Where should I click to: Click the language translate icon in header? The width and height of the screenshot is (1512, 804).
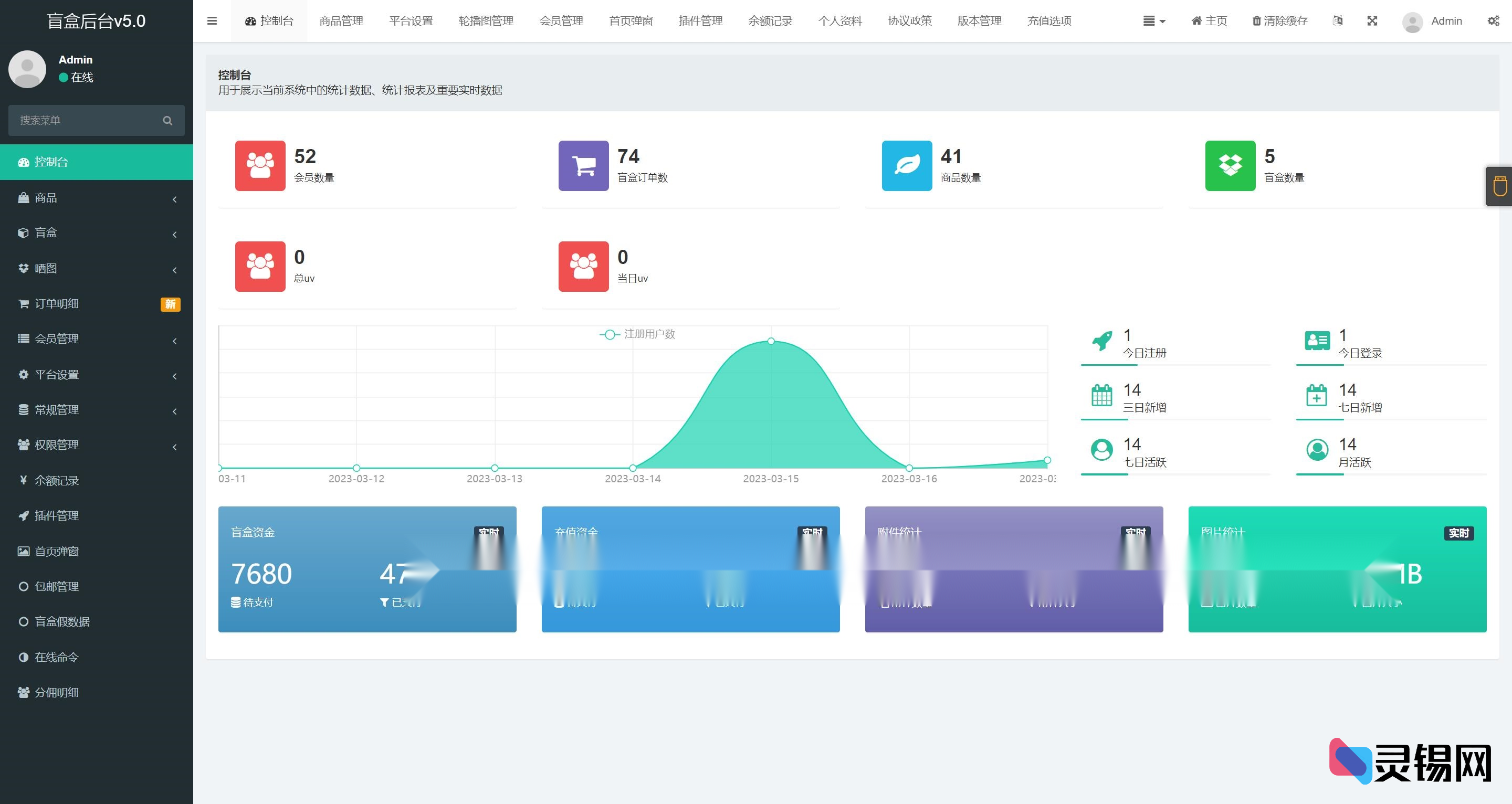pos(1337,21)
